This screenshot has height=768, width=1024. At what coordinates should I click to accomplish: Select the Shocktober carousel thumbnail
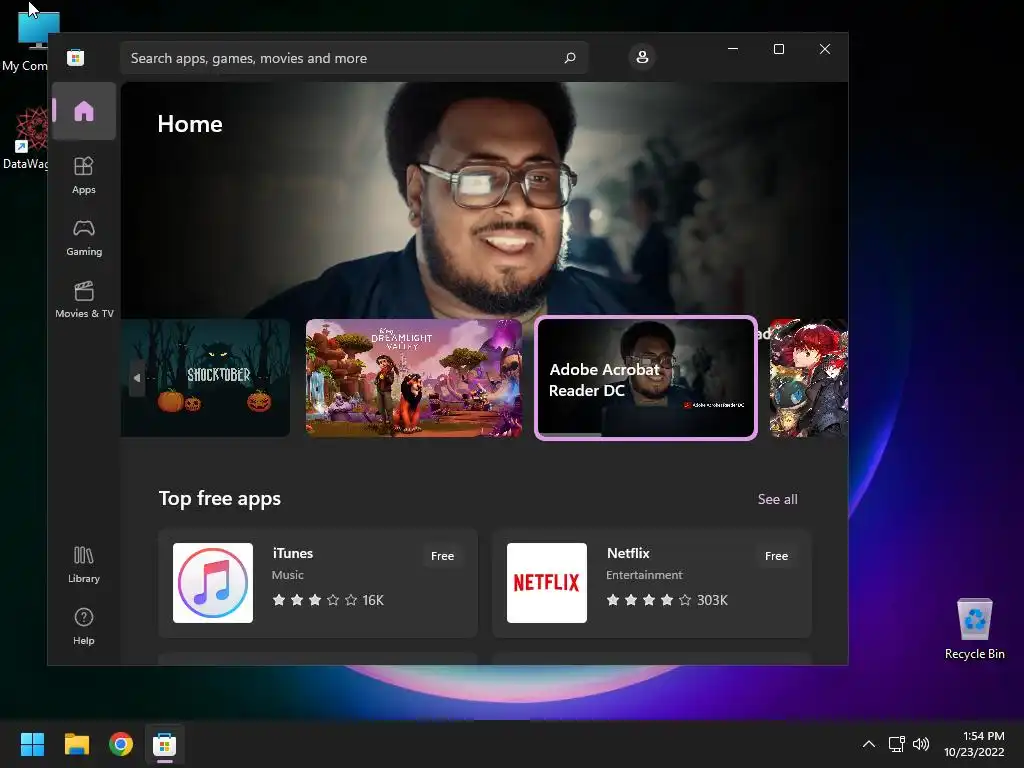[x=205, y=378]
